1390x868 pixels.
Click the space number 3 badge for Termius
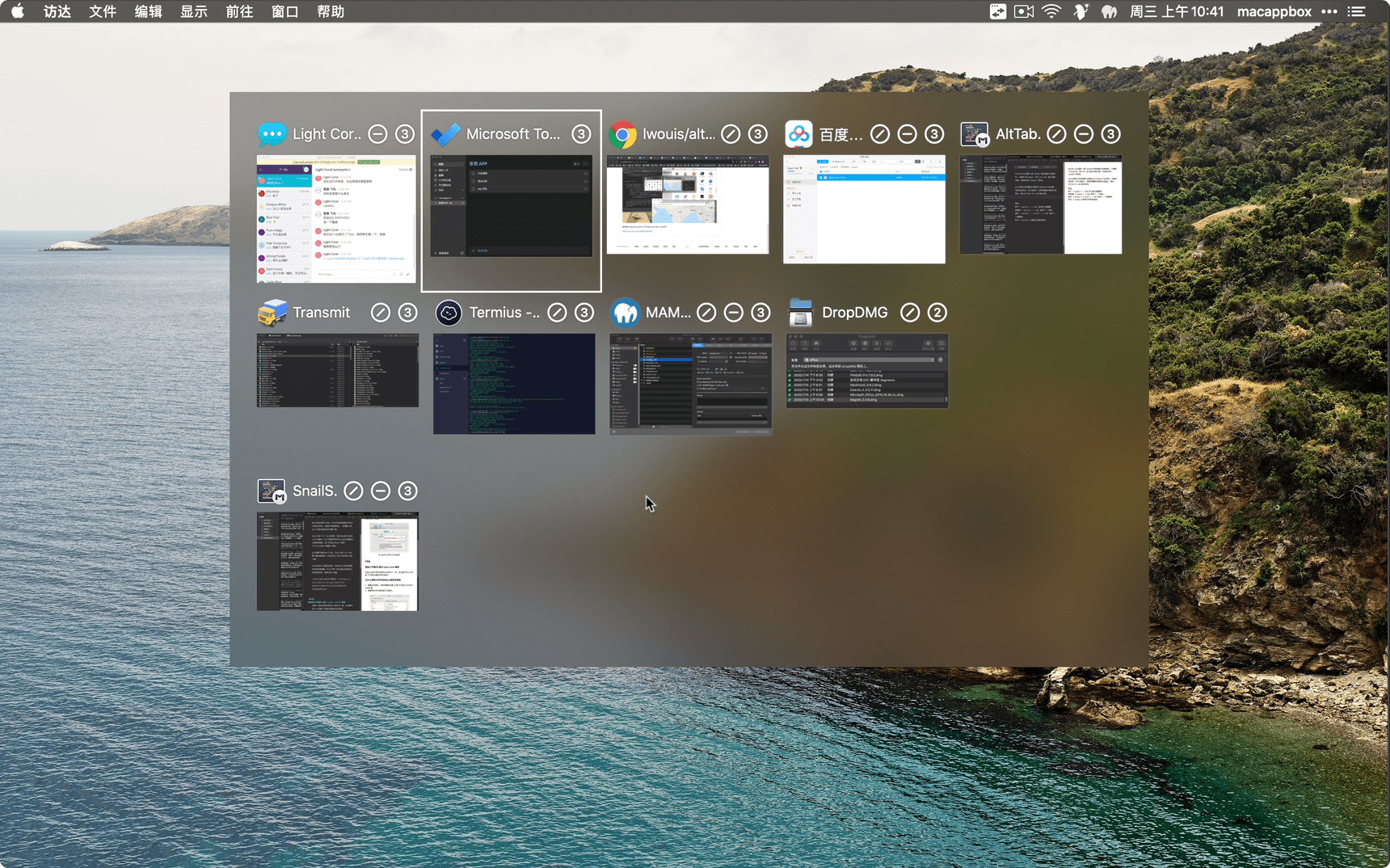point(584,313)
